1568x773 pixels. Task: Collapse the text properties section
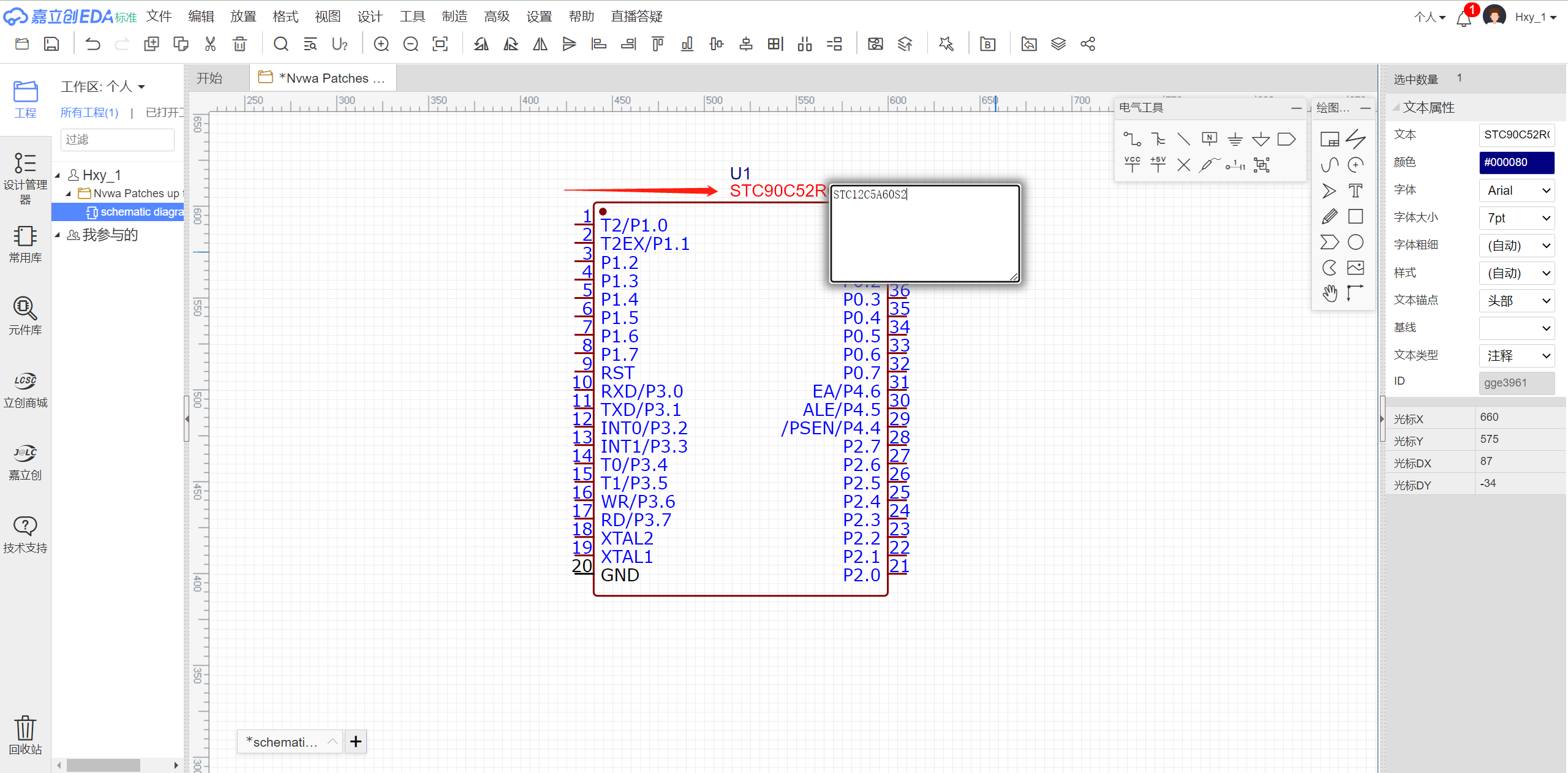1396,108
